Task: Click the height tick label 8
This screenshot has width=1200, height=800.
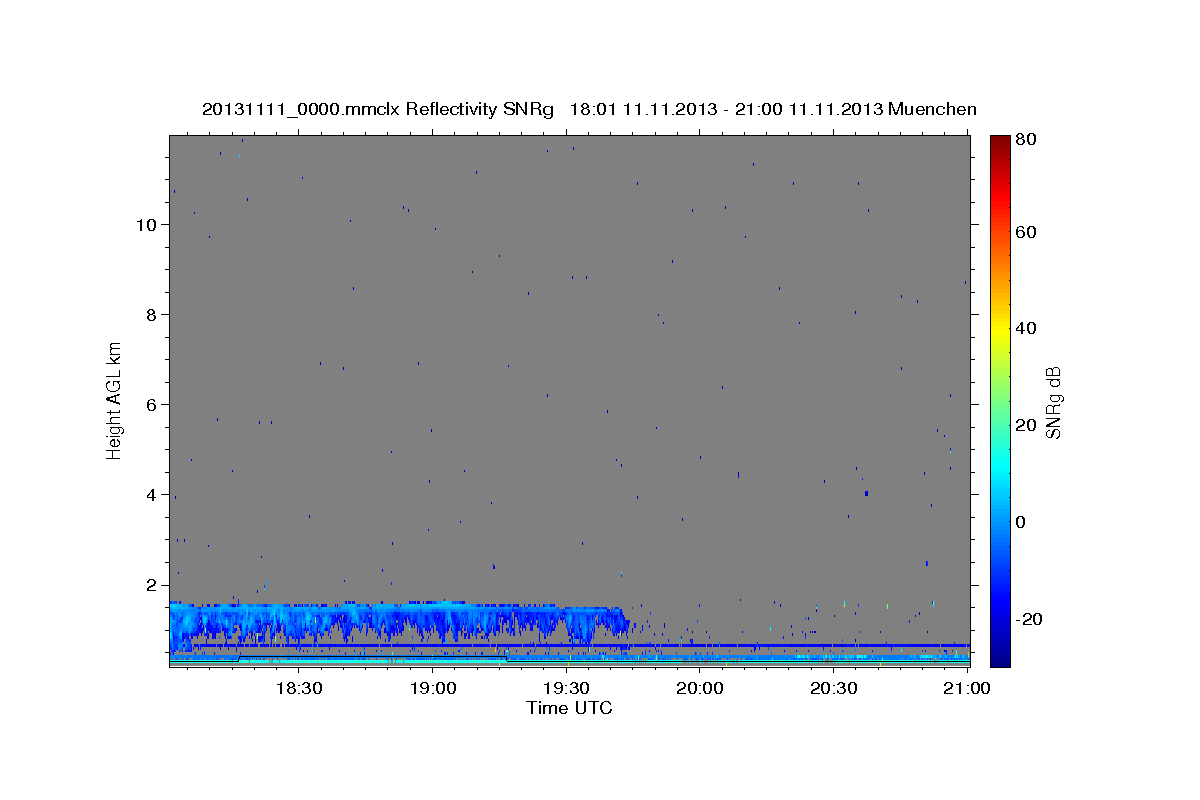Action: point(150,314)
